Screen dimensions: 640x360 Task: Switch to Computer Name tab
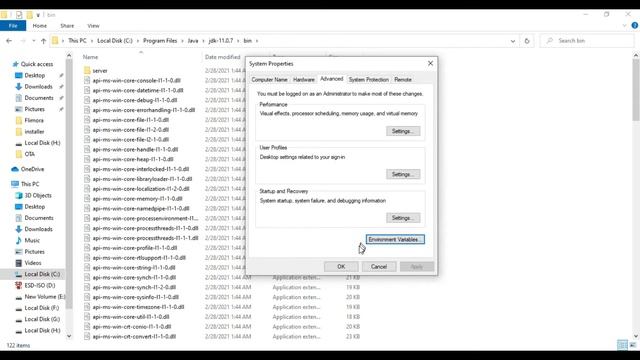pyautogui.click(x=269, y=80)
